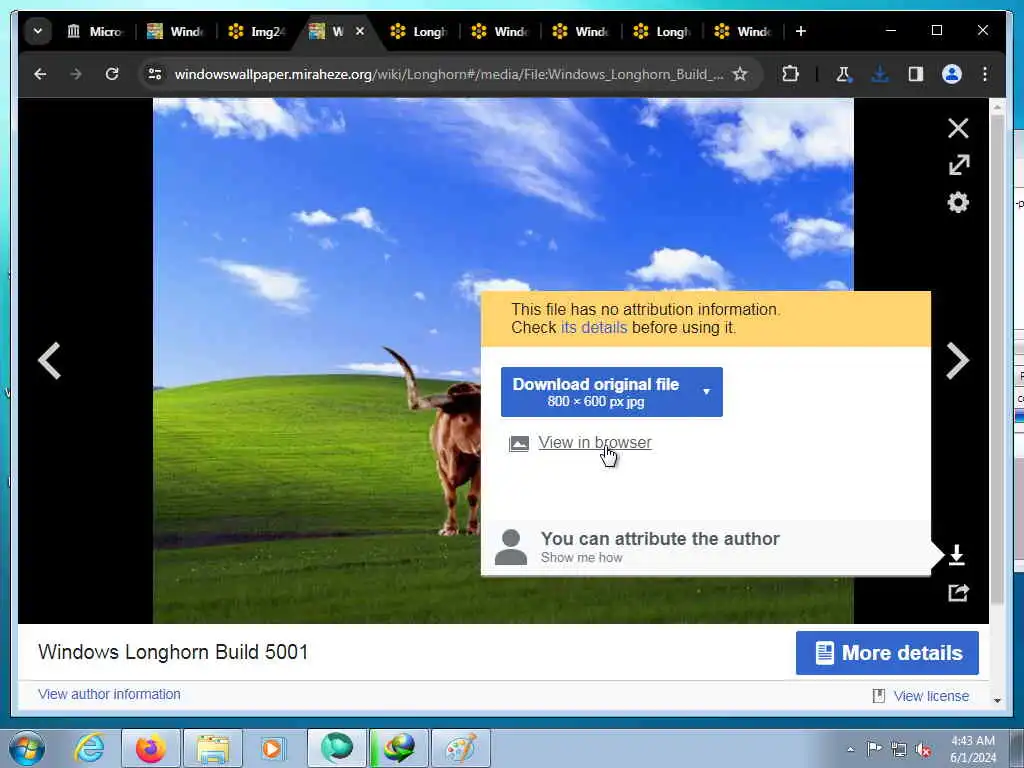Close the media viewer with the X icon

coord(958,128)
